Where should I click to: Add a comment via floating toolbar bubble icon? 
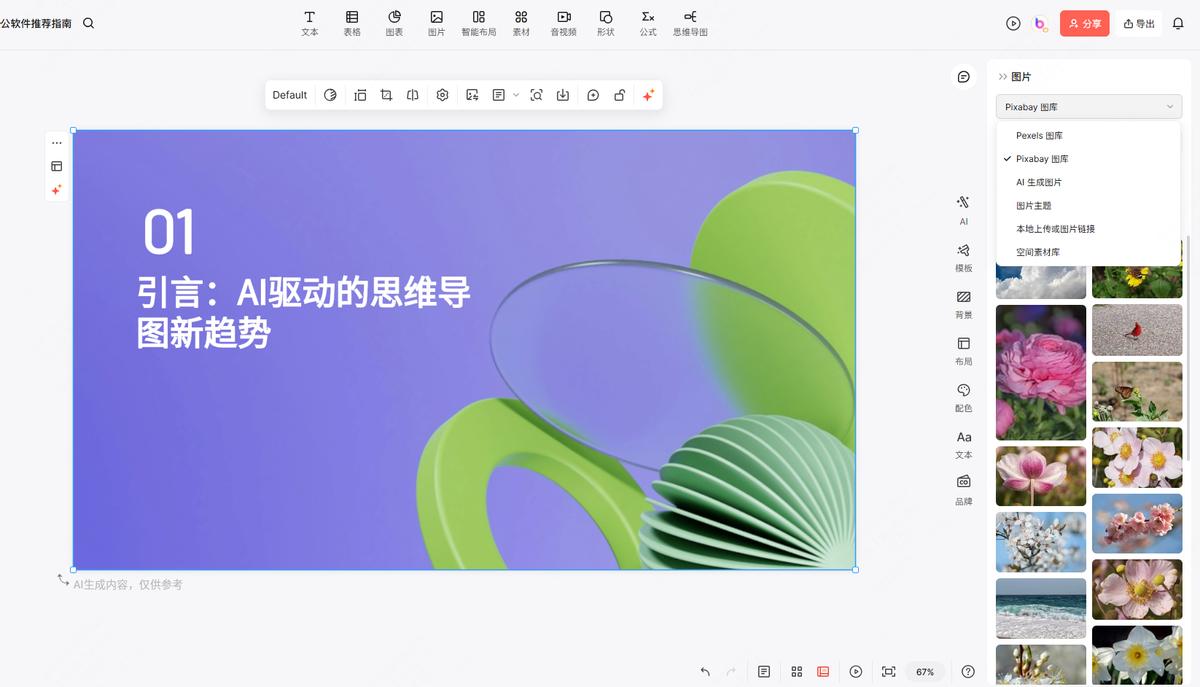click(593, 95)
